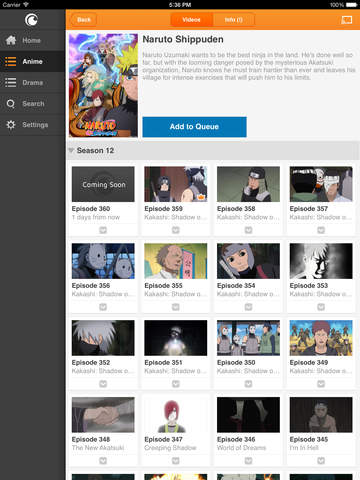The height and width of the screenshot is (480, 360).
Task: Open Episode 355 thumbnail
Action: 176,261
